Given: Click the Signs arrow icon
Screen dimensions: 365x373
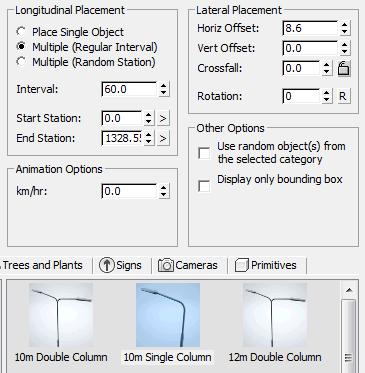Looking at the screenshot, I should (x=107, y=265).
